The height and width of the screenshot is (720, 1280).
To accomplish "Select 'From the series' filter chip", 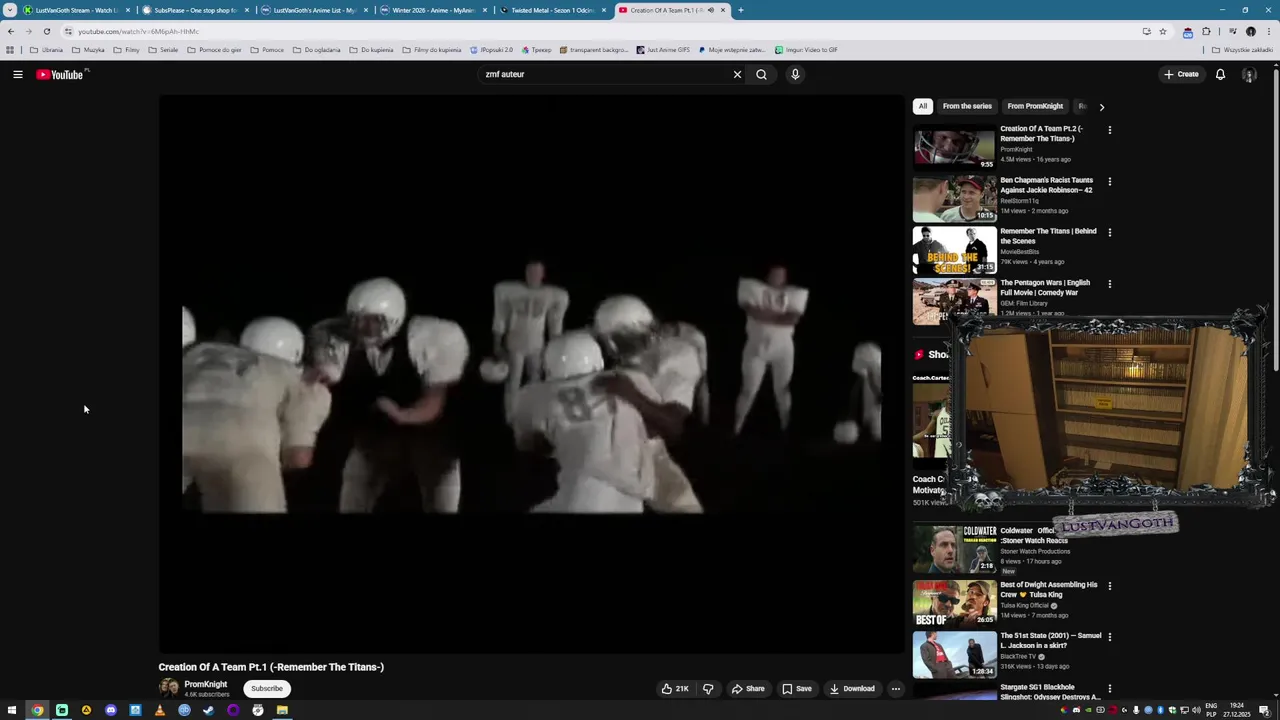I will (967, 106).
